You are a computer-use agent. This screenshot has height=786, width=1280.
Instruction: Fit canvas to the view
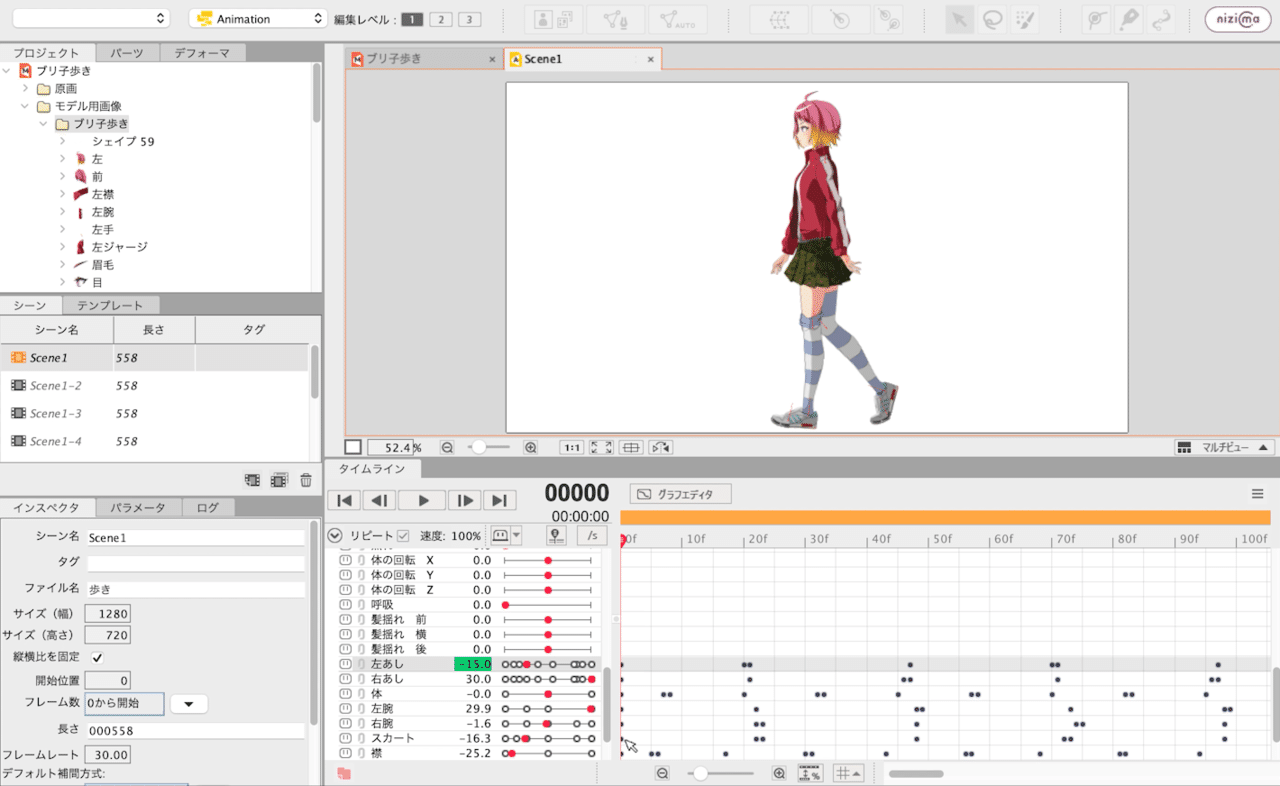(x=601, y=448)
